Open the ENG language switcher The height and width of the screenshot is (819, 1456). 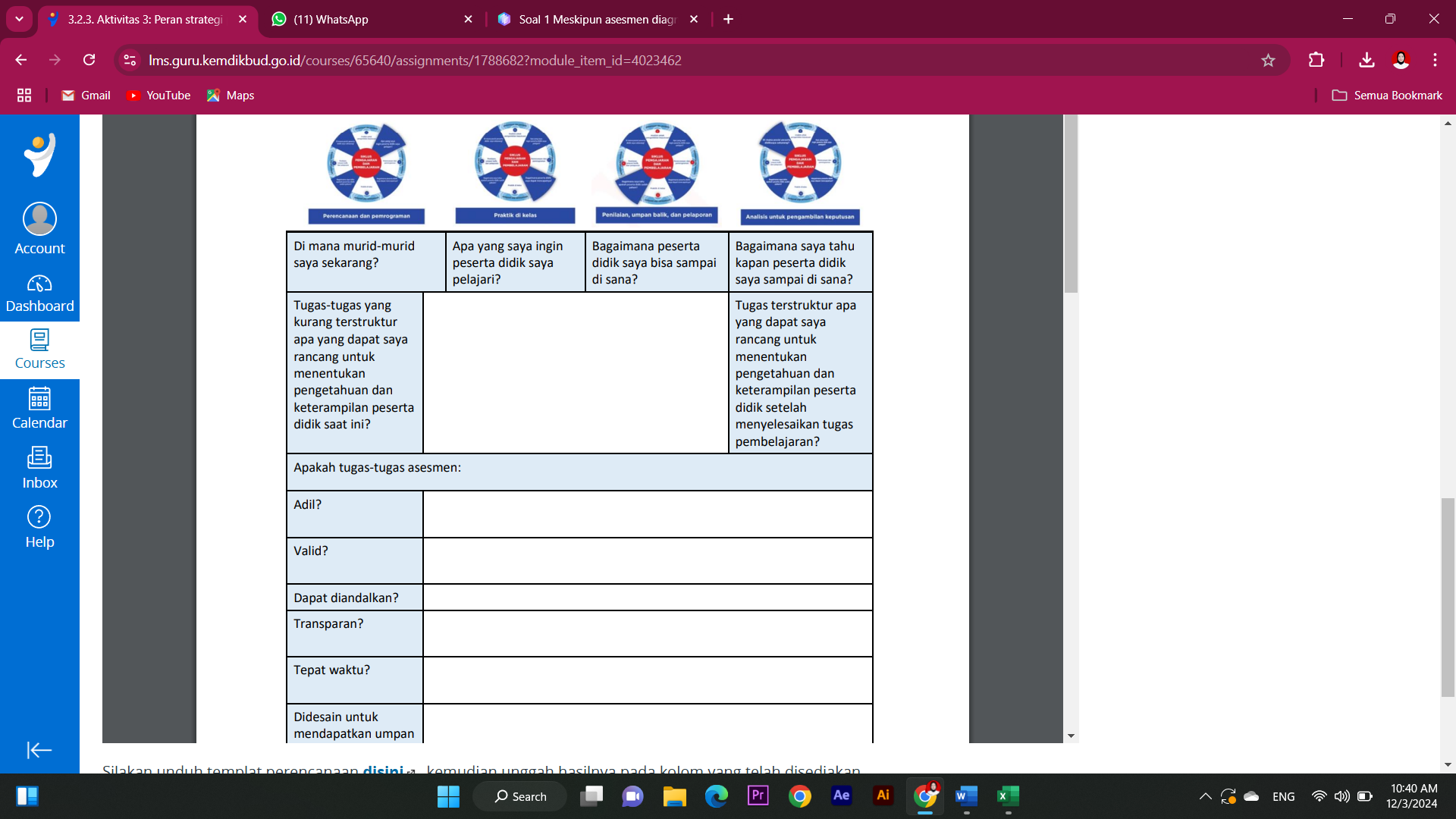pyautogui.click(x=1283, y=796)
